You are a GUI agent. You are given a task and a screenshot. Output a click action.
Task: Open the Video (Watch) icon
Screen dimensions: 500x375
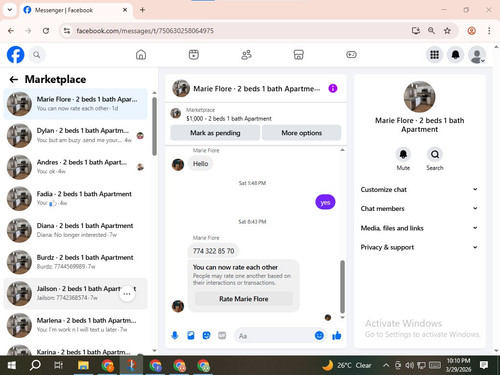tap(194, 55)
